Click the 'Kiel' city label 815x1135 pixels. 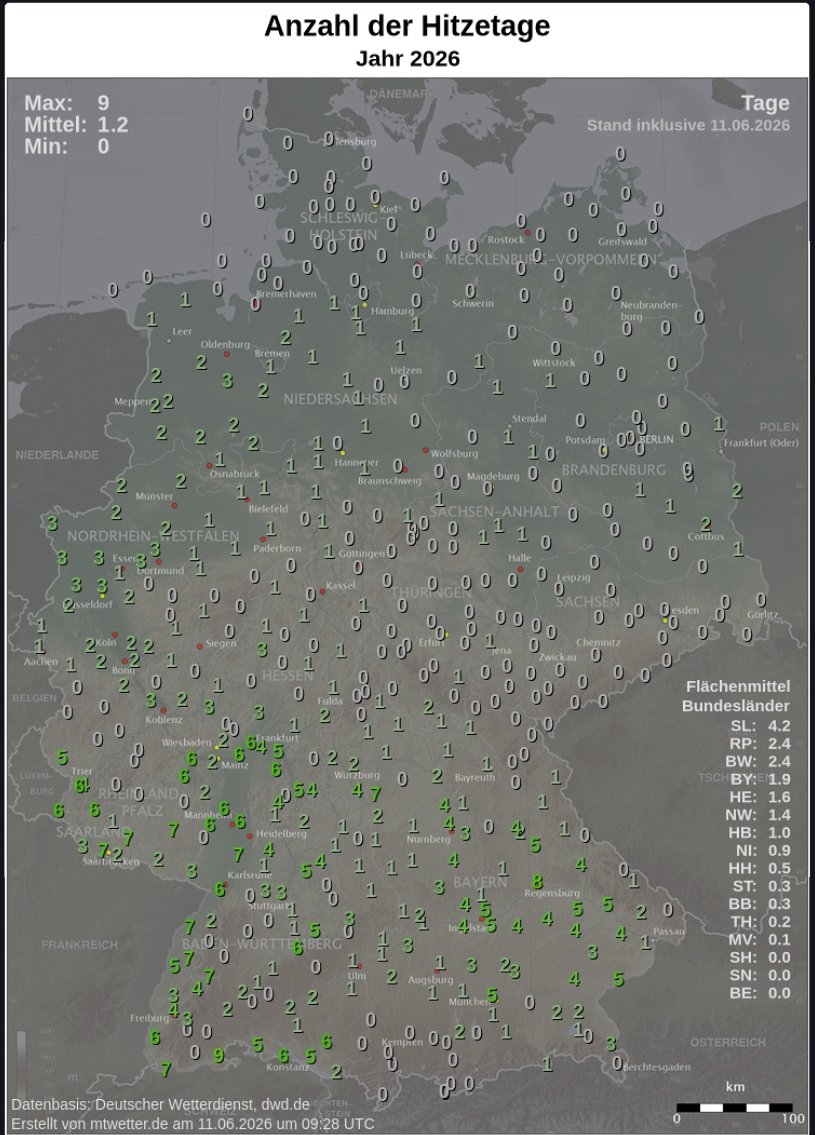(389, 209)
